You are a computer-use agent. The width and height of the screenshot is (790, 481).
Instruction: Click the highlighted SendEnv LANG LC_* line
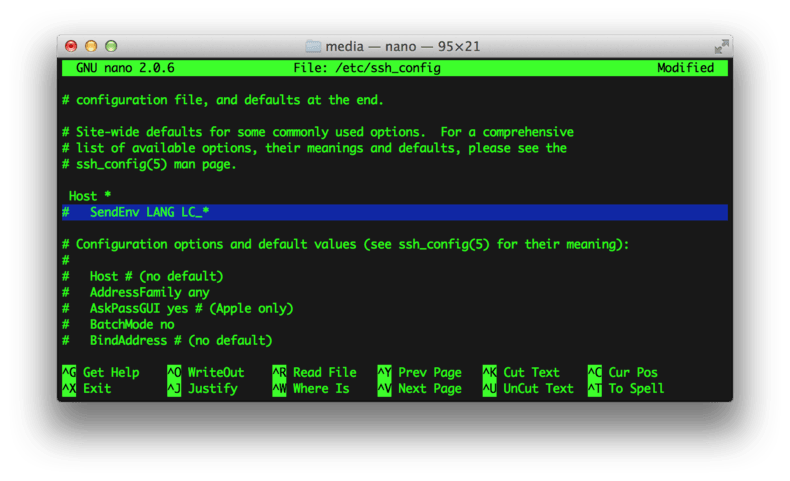click(395, 212)
